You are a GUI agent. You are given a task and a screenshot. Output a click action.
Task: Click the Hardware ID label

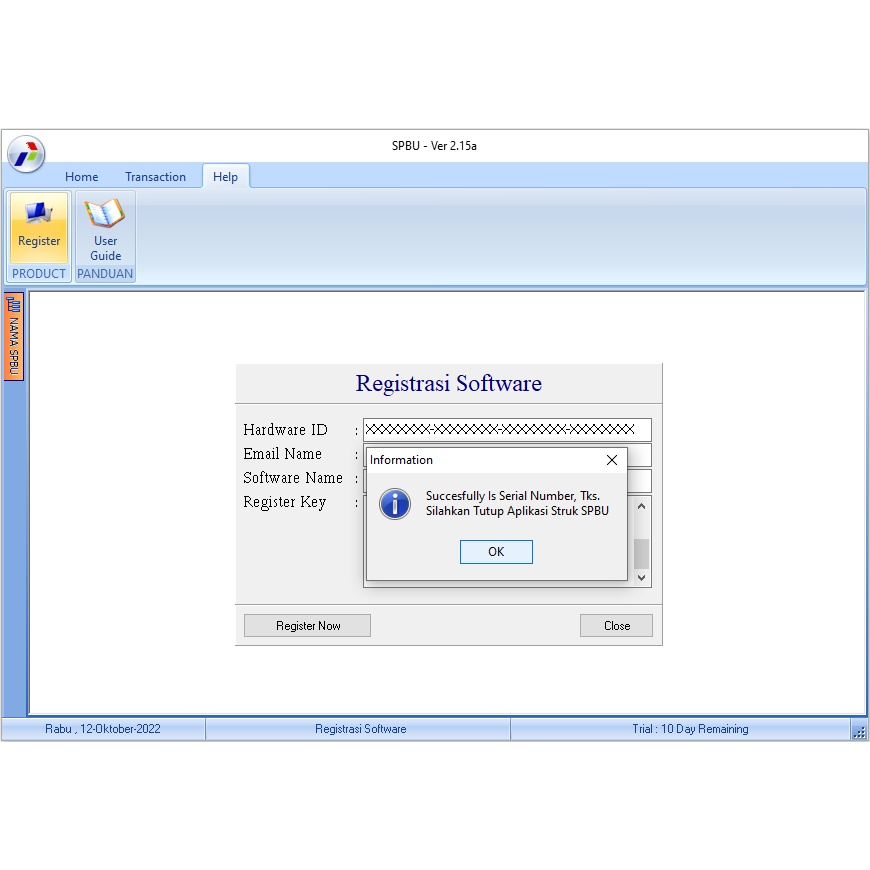285,429
